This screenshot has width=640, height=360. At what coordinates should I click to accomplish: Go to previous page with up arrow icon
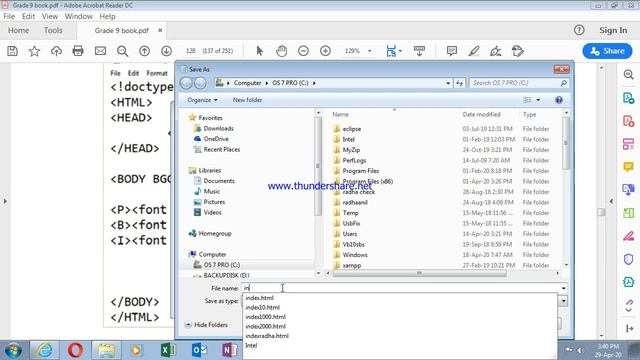coord(144,51)
